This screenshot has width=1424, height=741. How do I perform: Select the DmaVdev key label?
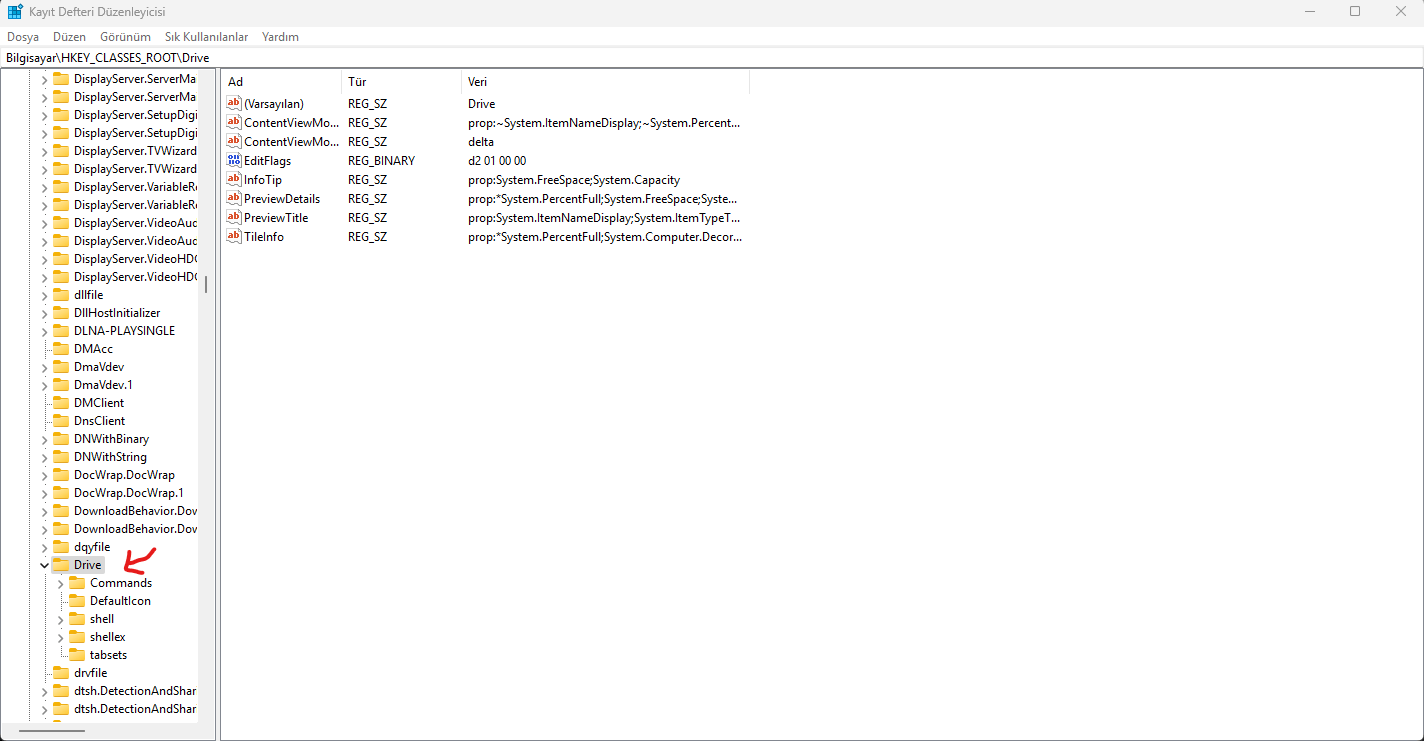[x=99, y=367]
